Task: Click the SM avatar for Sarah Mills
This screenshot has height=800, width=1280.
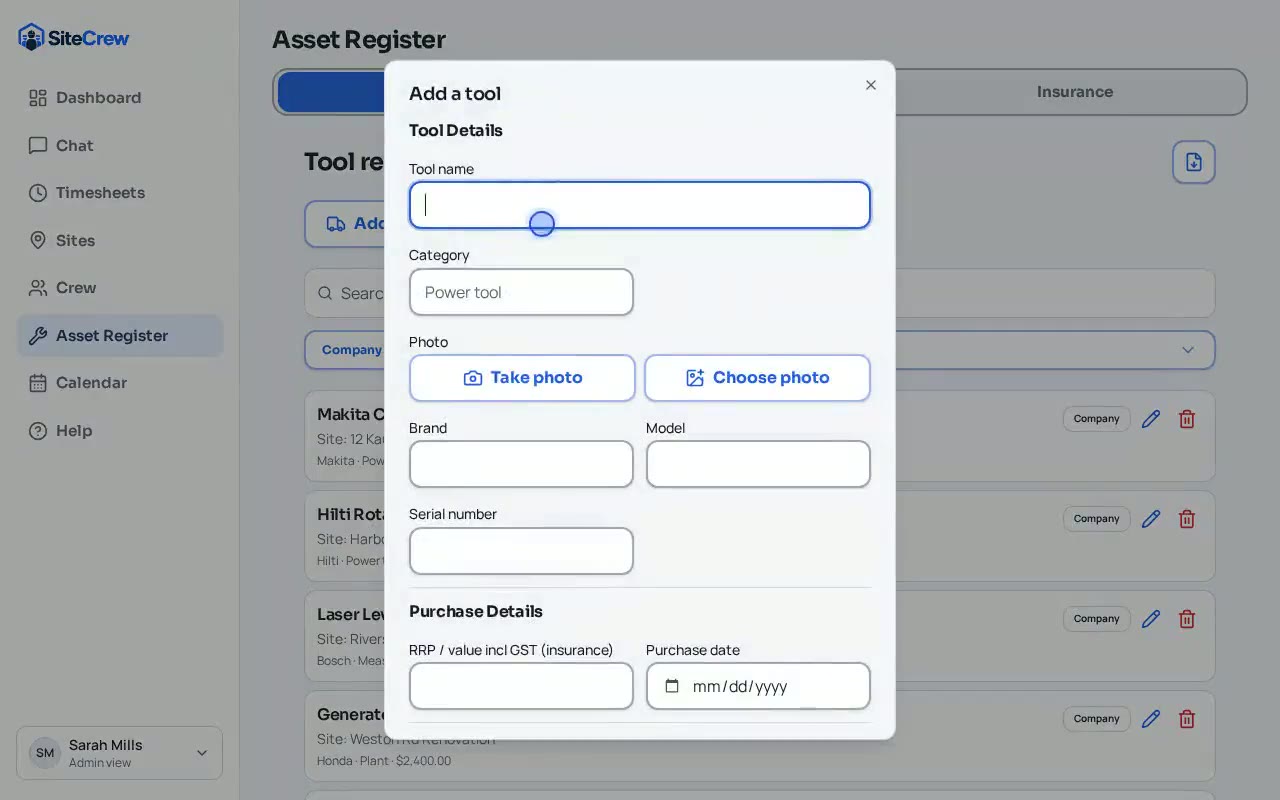Action: click(x=45, y=753)
